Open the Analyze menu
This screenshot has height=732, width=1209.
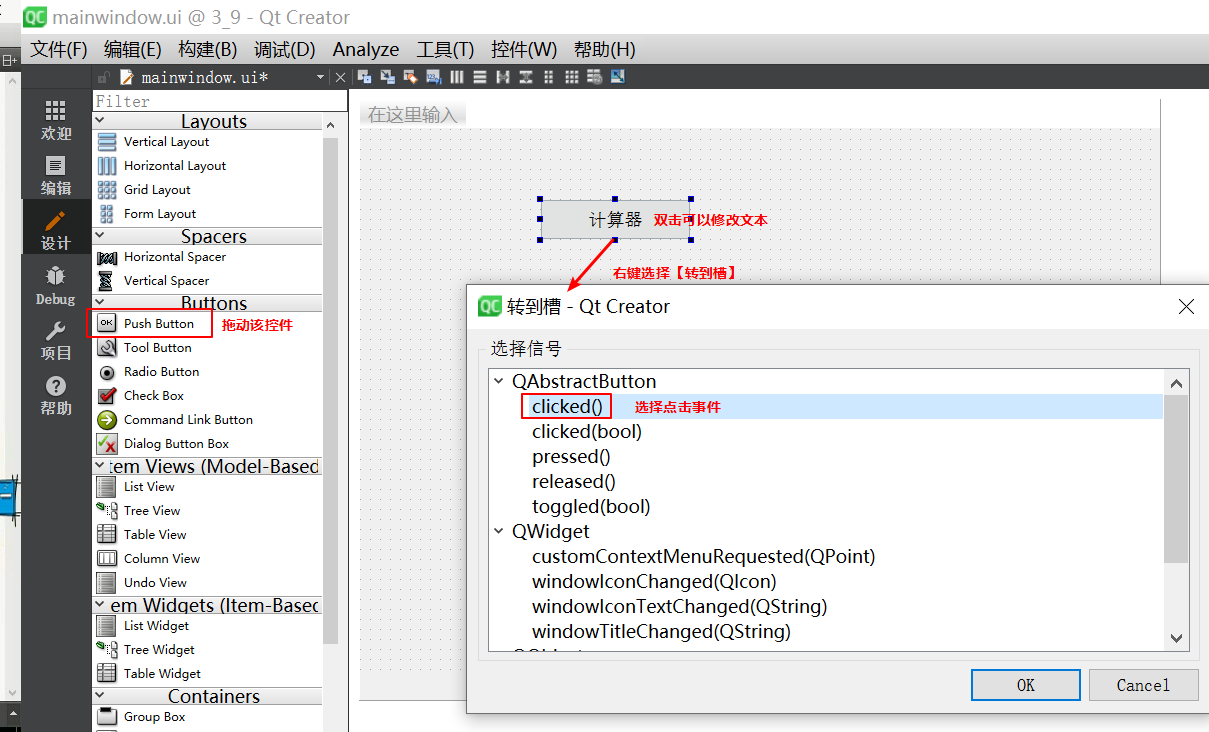tap(366, 49)
